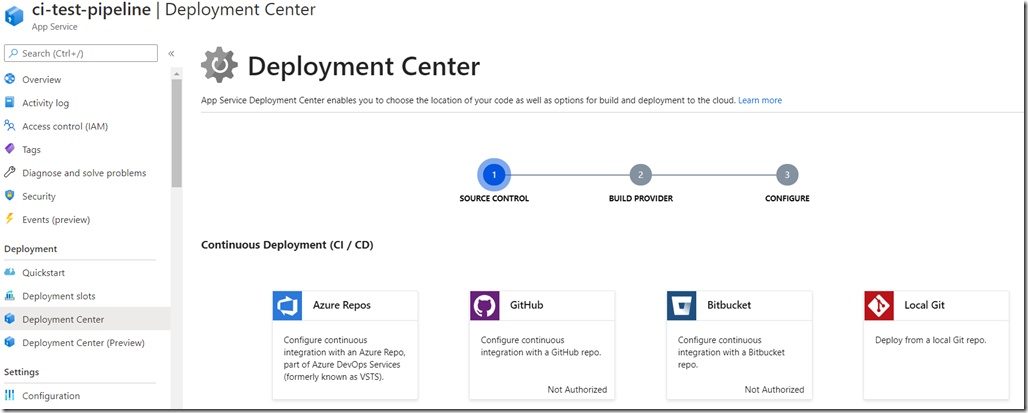Click the Access control (IAM) people icon
Viewport: 1028px width, 413px height.
pos(10,126)
